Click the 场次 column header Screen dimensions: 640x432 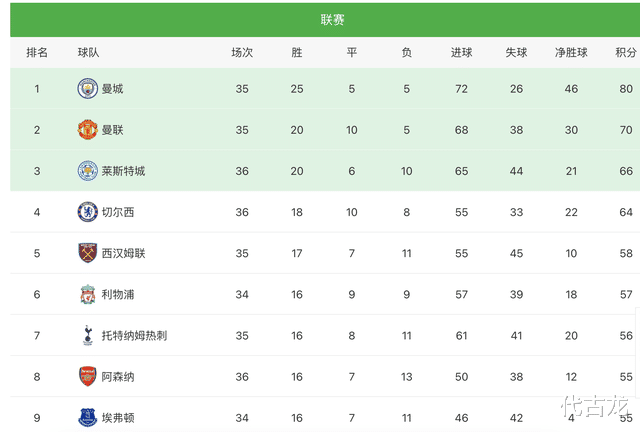click(x=242, y=52)
